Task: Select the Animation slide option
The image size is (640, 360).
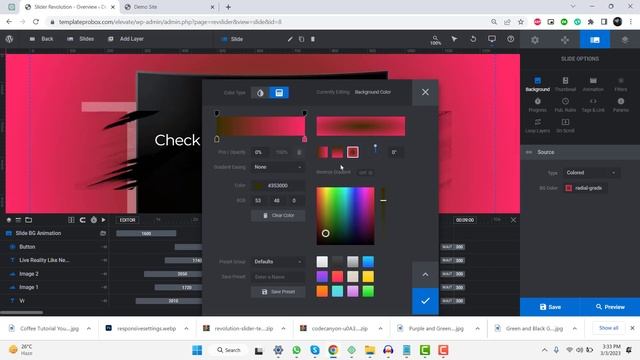Action: [593, 84]
